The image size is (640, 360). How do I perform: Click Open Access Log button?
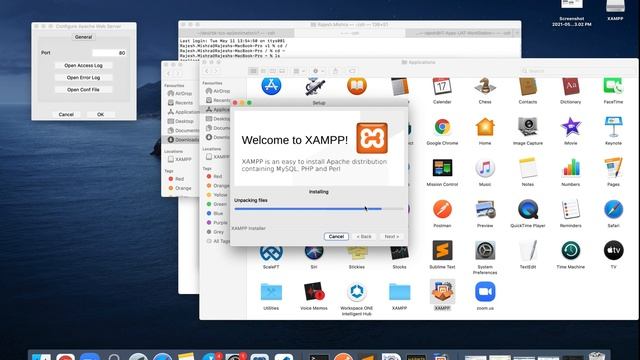83,65
